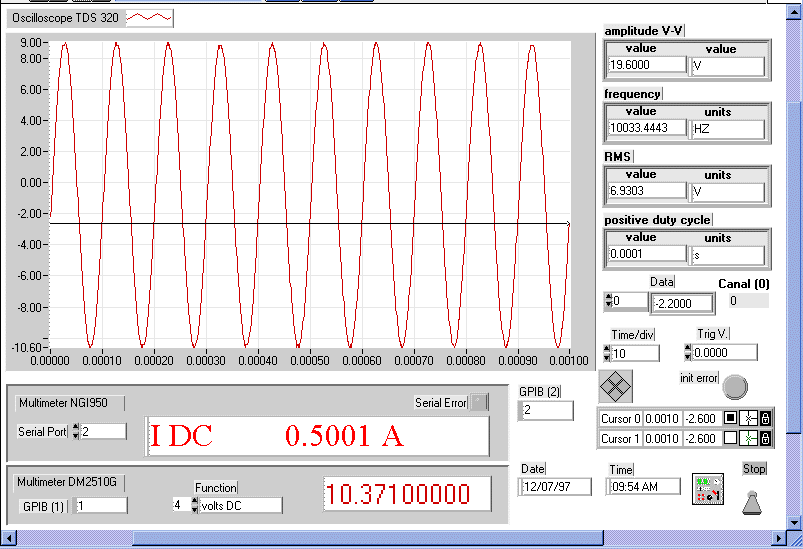The height and width of the screenshot is (549, 803).
Task: Click x-axis label 0.00050 on the graph
Action: point(310,361)
